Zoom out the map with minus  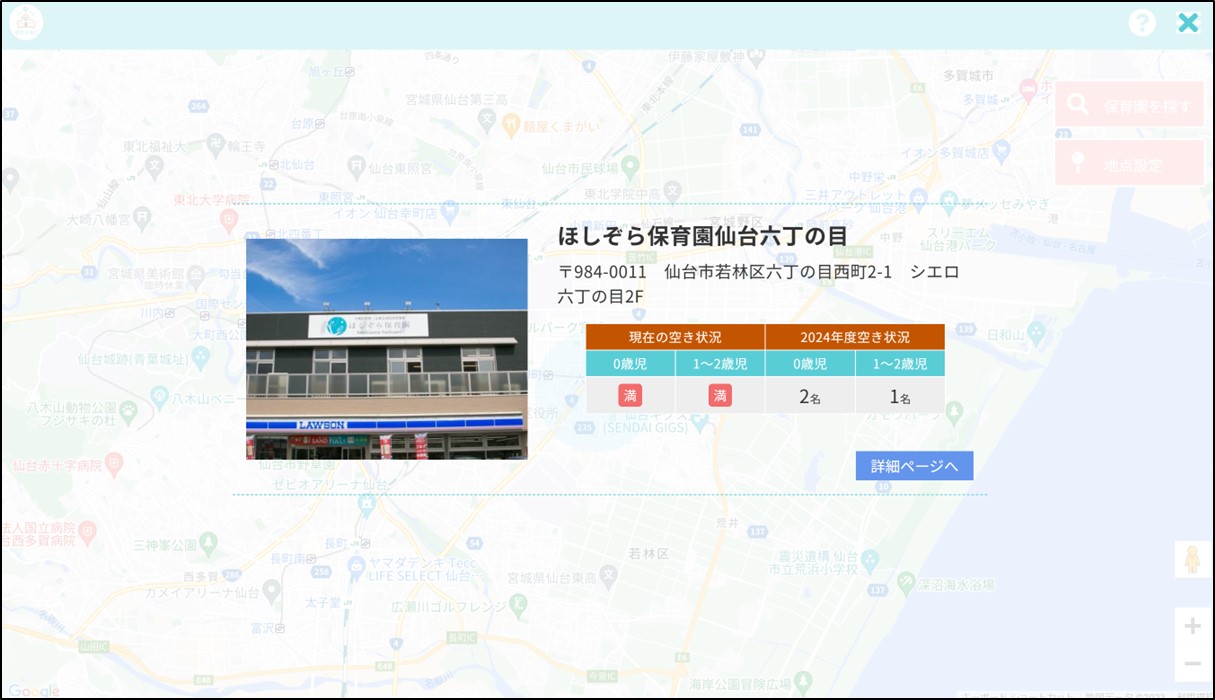click(1192, 663)
